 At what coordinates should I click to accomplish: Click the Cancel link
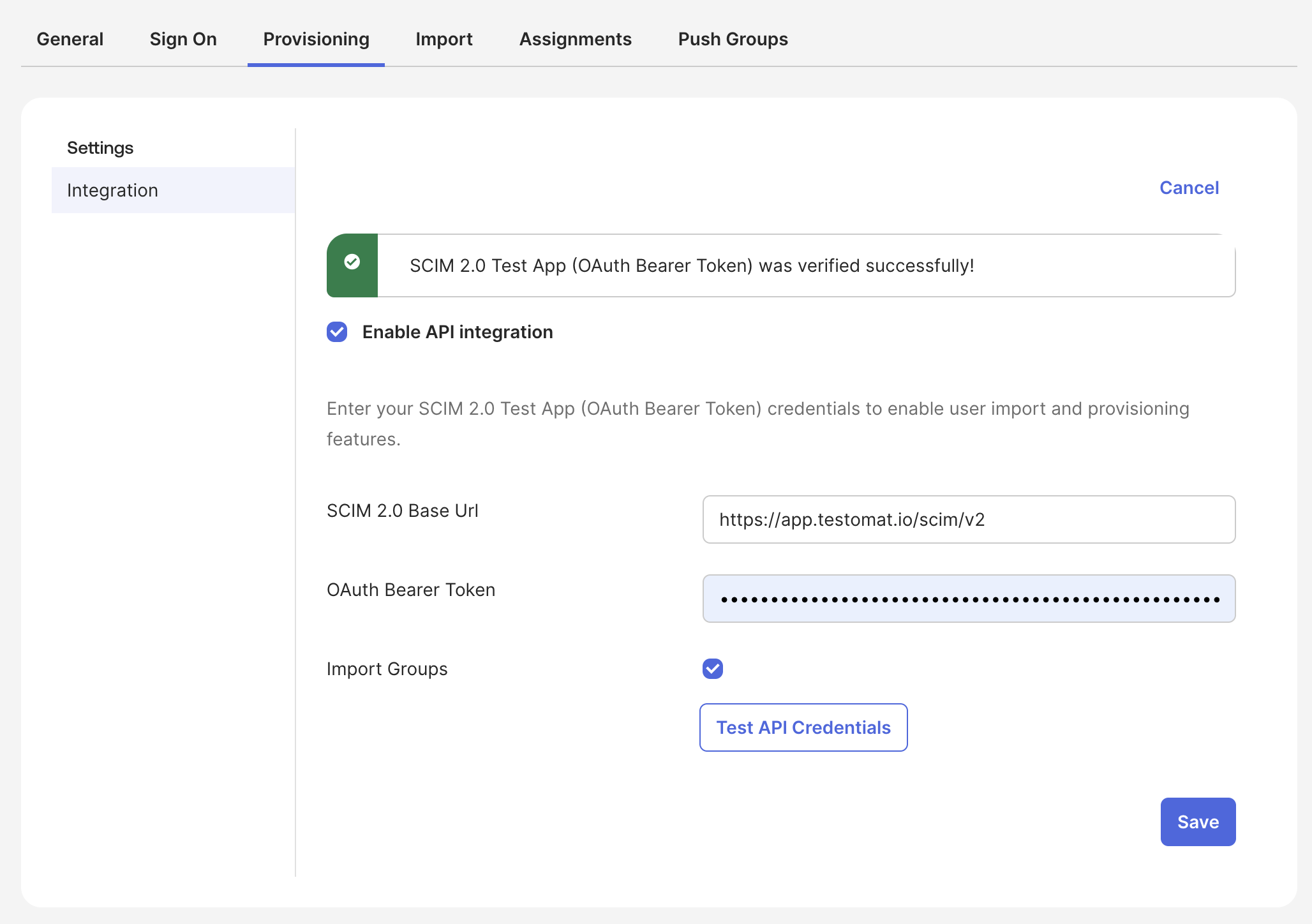coord(1188,188)
